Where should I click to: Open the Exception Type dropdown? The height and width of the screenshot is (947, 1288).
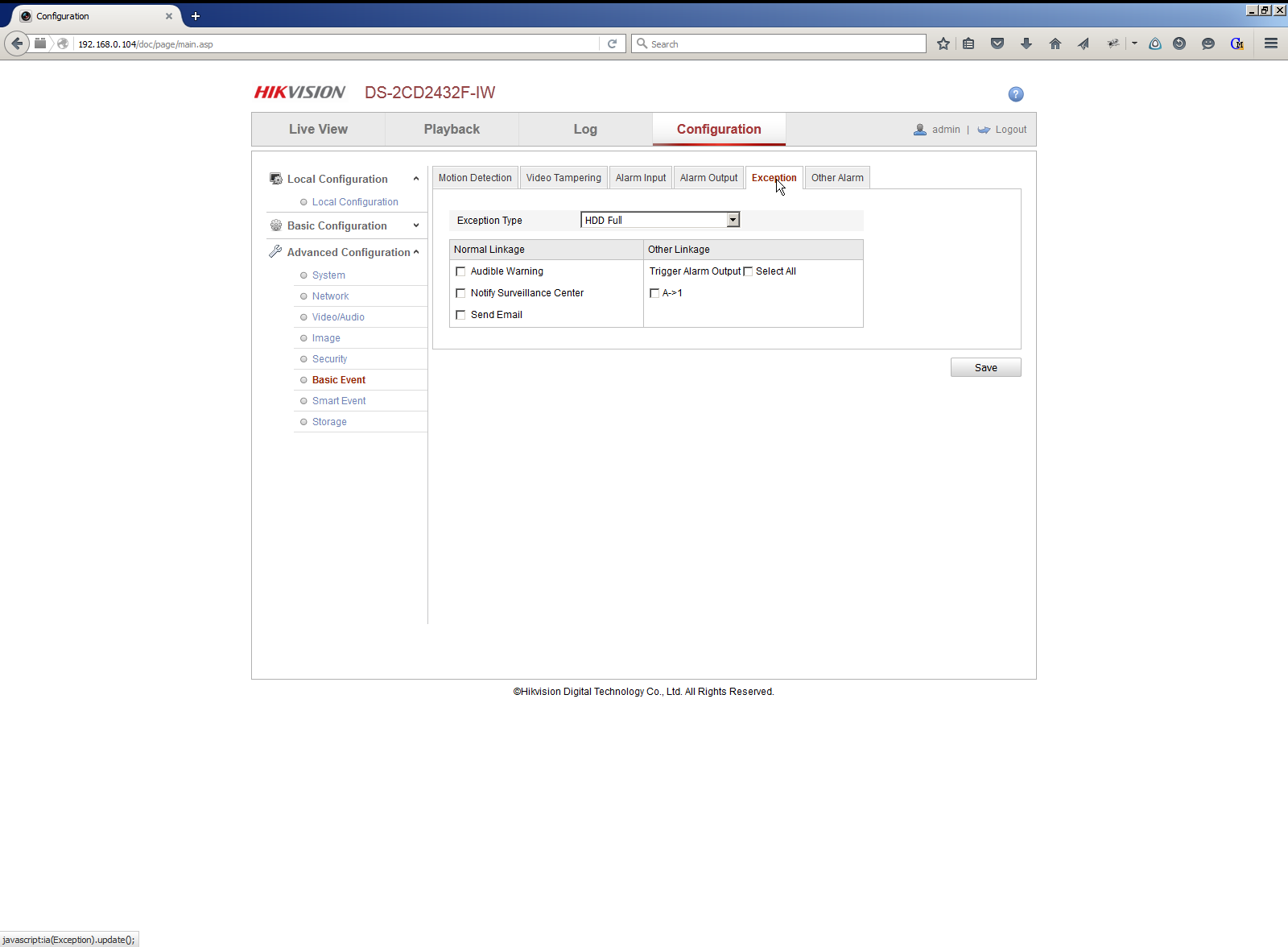[660, 220]
